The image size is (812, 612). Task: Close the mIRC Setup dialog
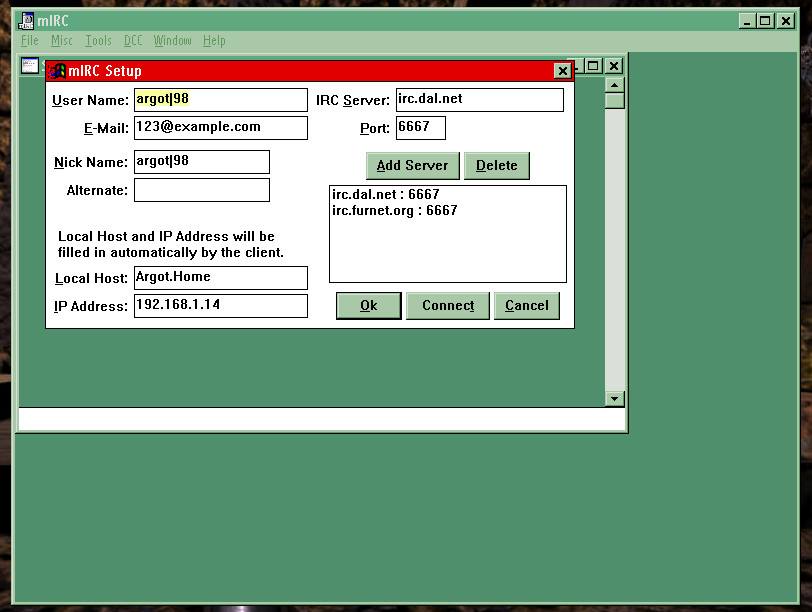coord(562,71)
